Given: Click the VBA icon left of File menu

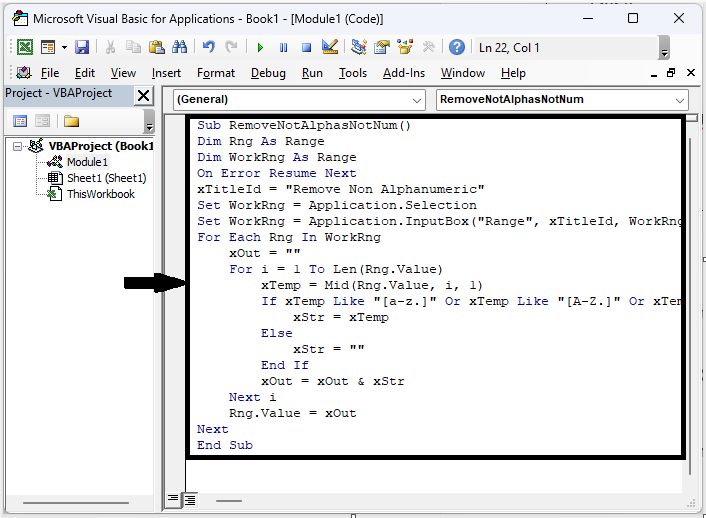Looking at the screenshot, I should [x=23, y=73].
